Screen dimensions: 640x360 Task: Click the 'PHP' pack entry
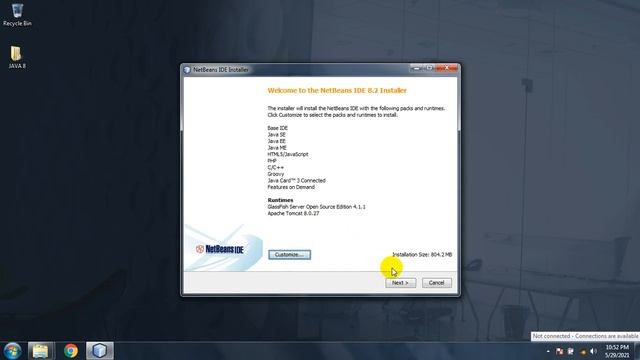(x=272, y=161)
